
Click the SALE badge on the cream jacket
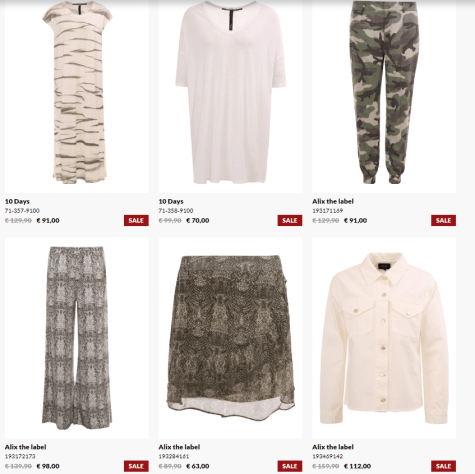443,466
